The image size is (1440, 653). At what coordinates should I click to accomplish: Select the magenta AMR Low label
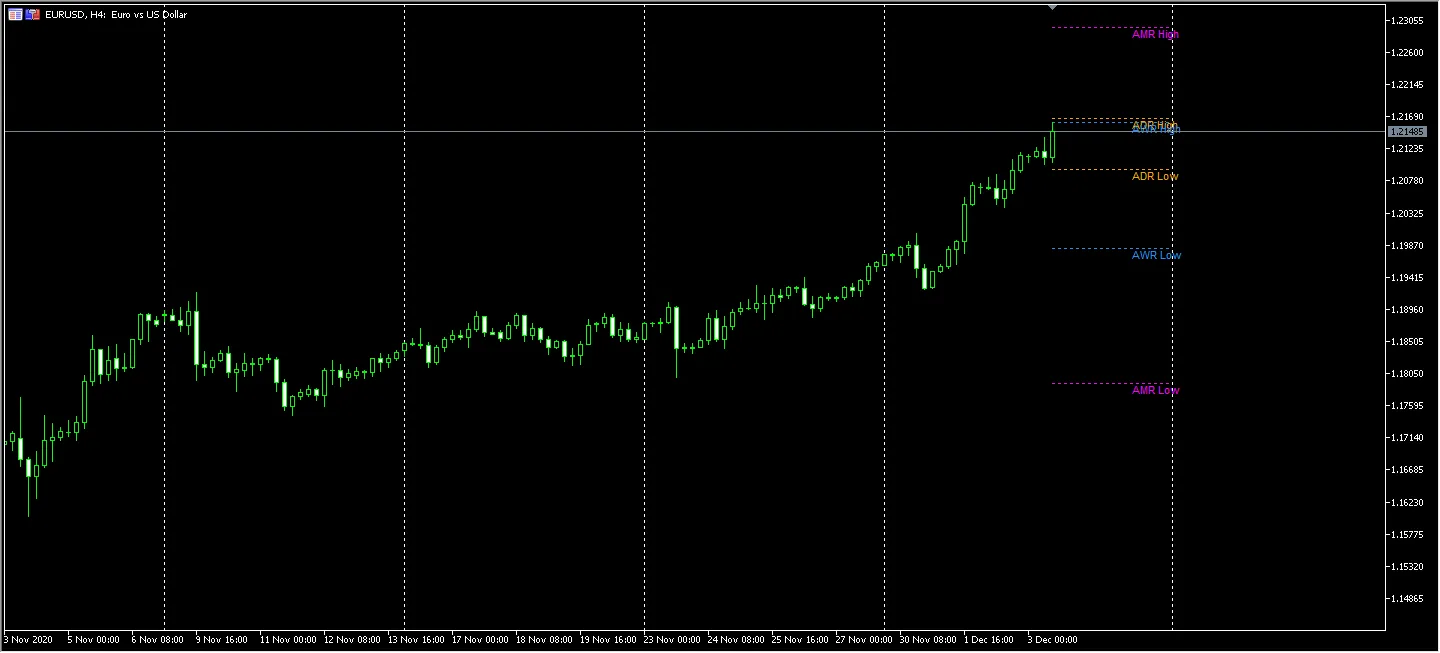click(1155, 391)
